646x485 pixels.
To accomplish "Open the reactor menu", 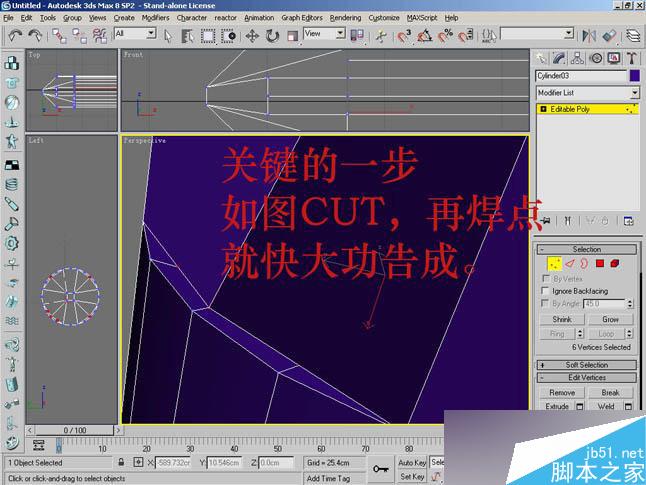I will [x=225, y=18].
